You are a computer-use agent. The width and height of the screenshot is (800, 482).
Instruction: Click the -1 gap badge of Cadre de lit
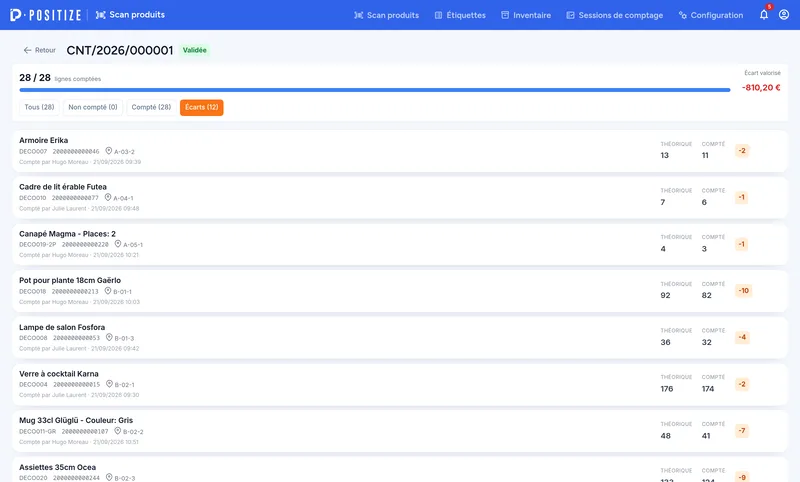tap(741, 197)
